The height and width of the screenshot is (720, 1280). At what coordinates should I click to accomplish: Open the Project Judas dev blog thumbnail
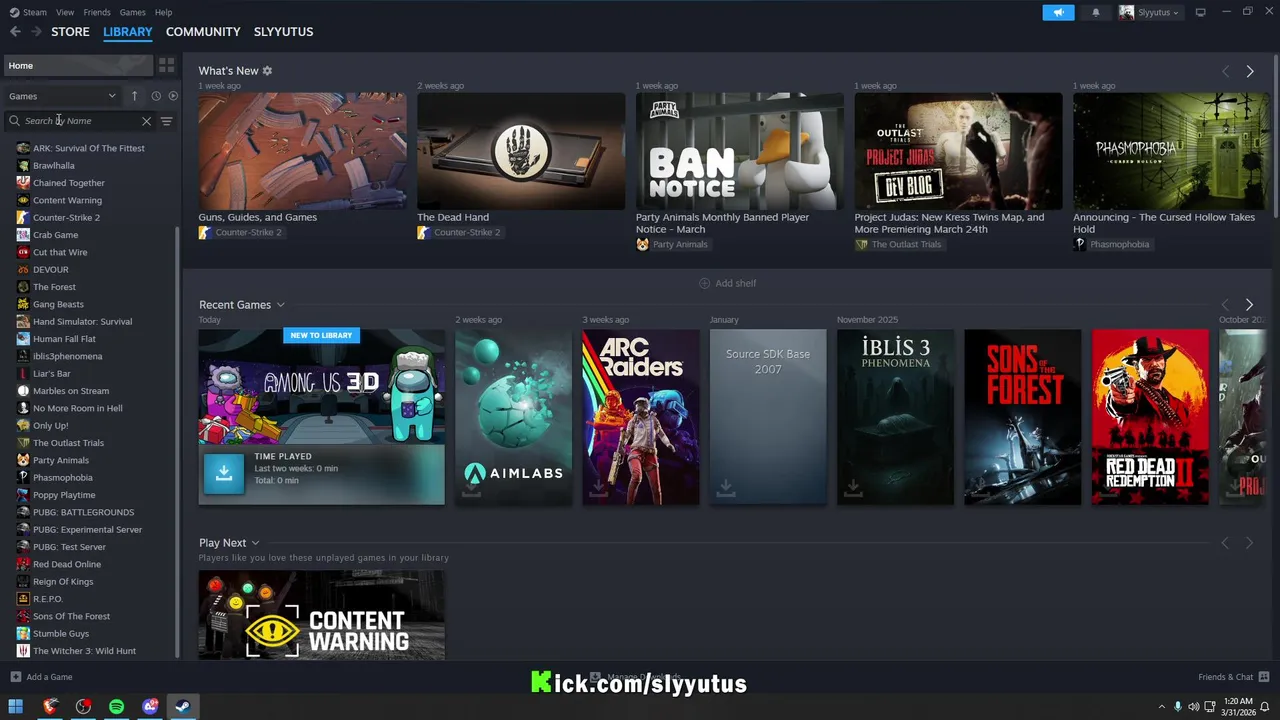[x=958, y=151]
